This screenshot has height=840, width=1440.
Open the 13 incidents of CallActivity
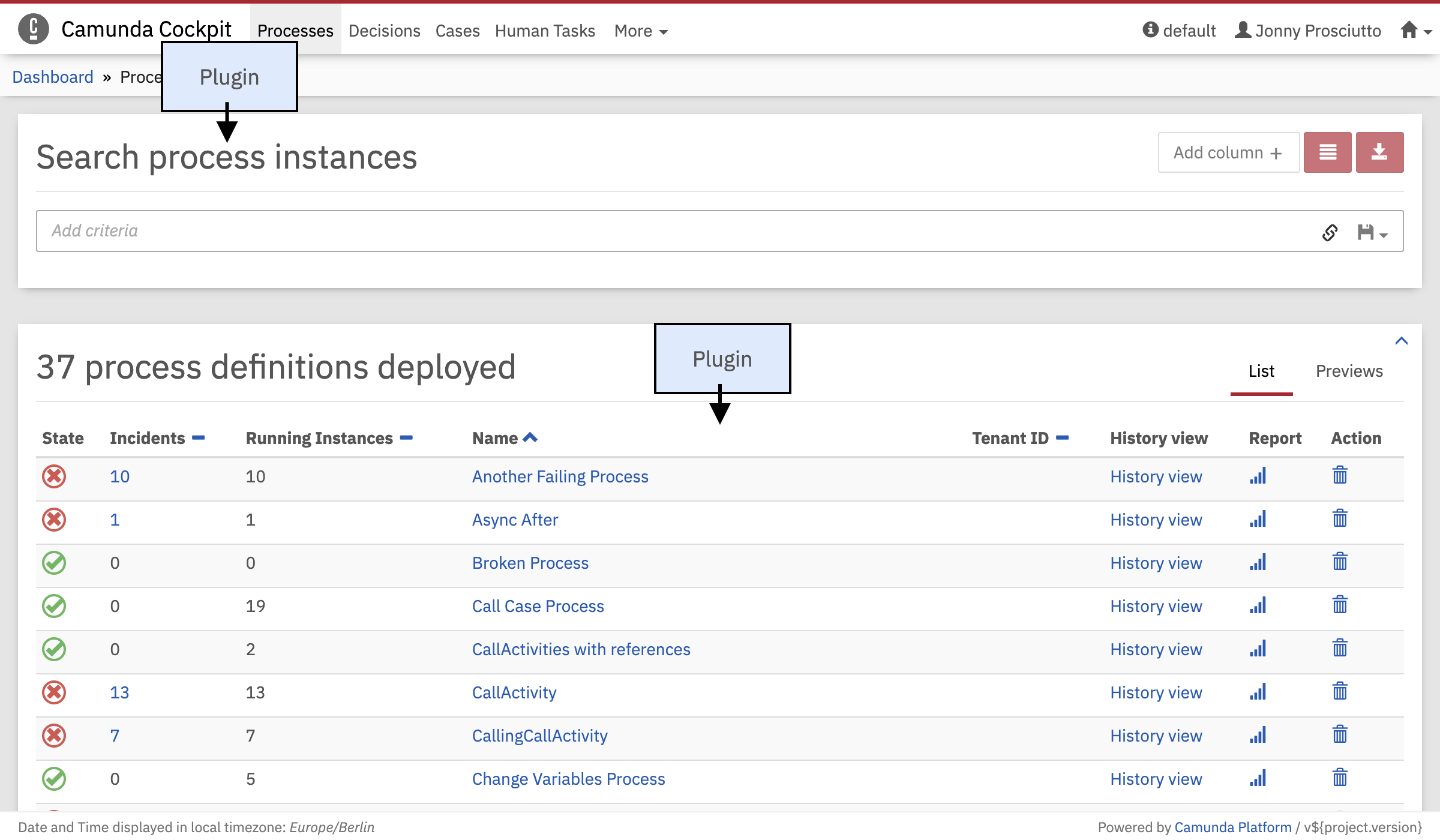(119, 692)
